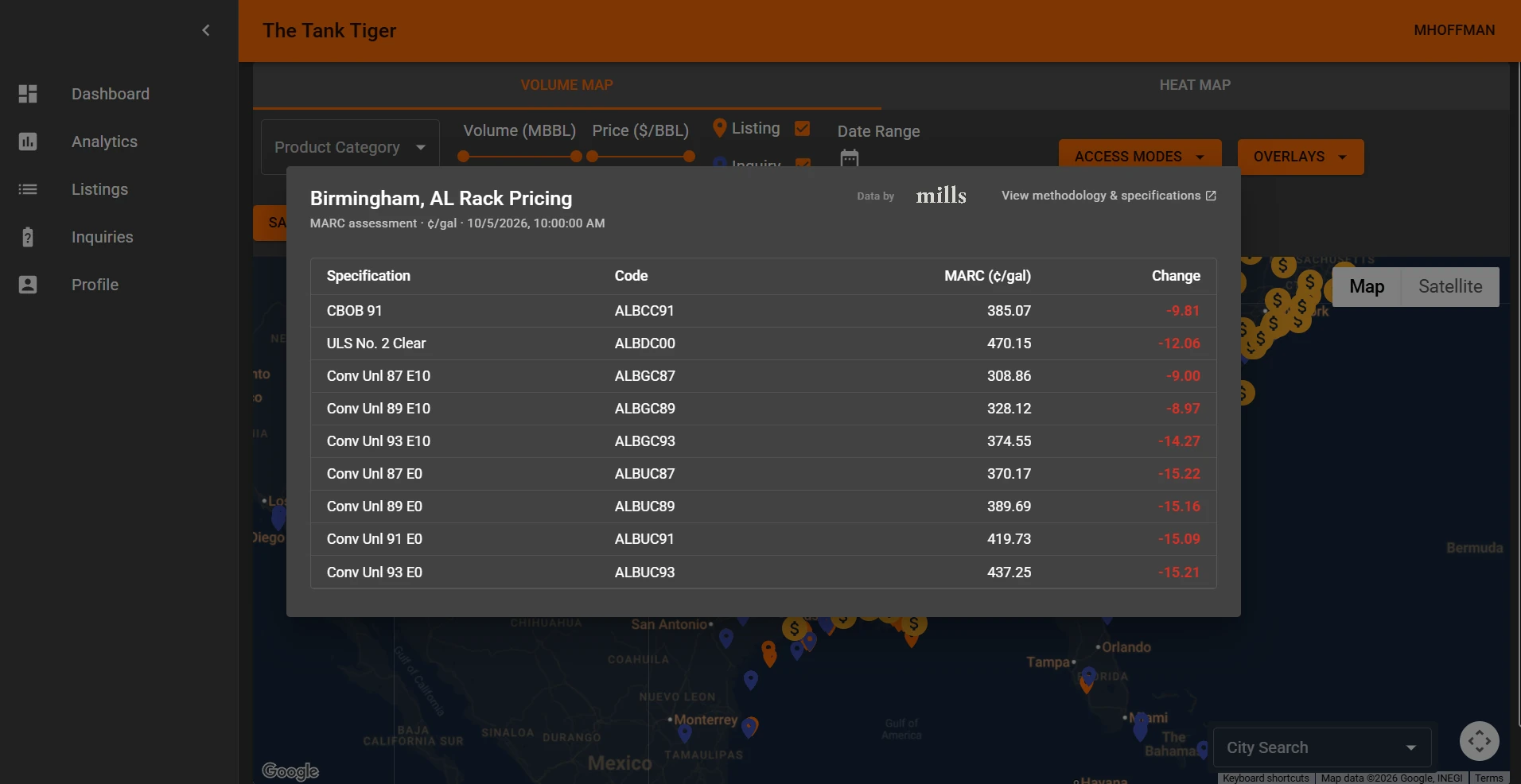The image size is (1521, 784).
Task: Open Analytics chart icon in sidebar
Action: 28,142
